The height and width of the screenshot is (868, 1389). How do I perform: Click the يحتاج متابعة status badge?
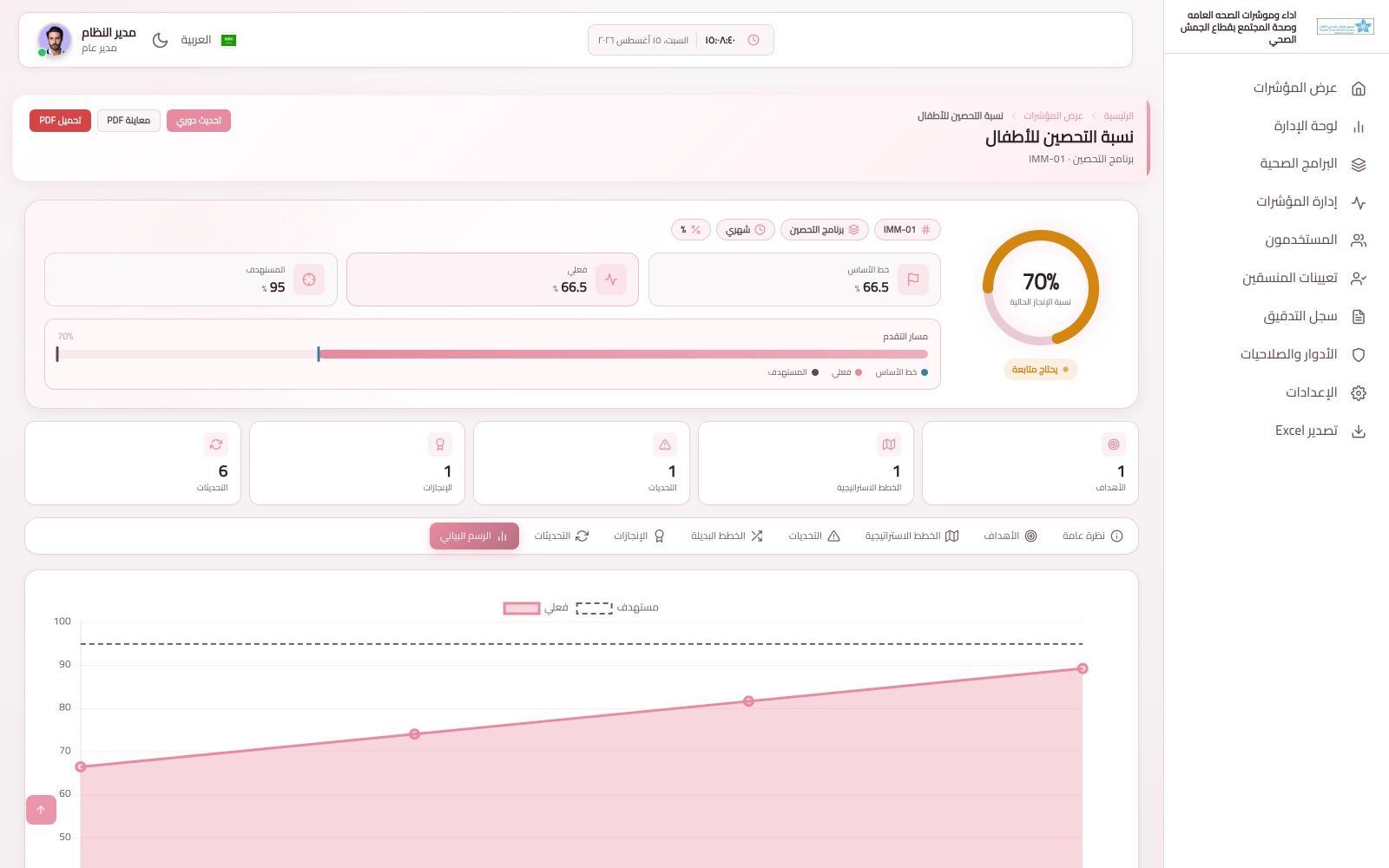pyautogui.click(x=1041, y=370)
